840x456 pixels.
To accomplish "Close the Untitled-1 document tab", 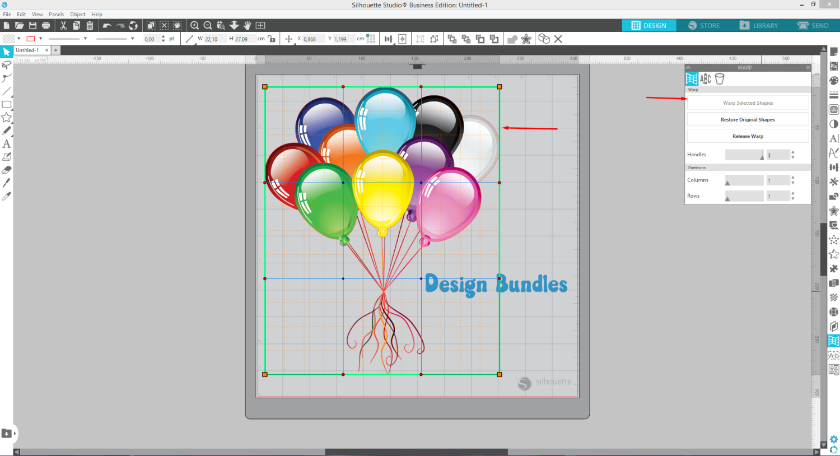I will coord(47,50).
